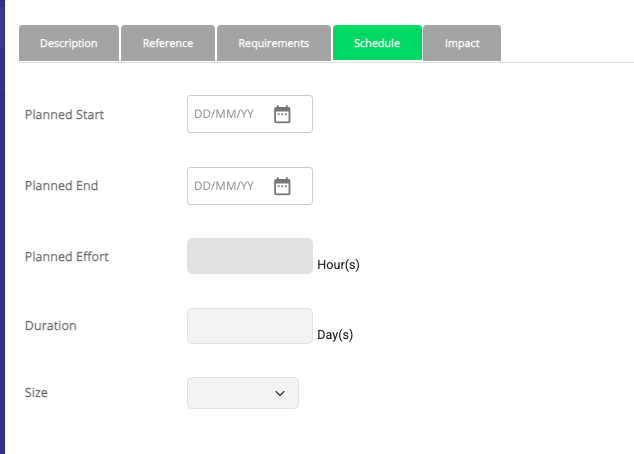Open the Reference tab

click(x=168, y=44)
